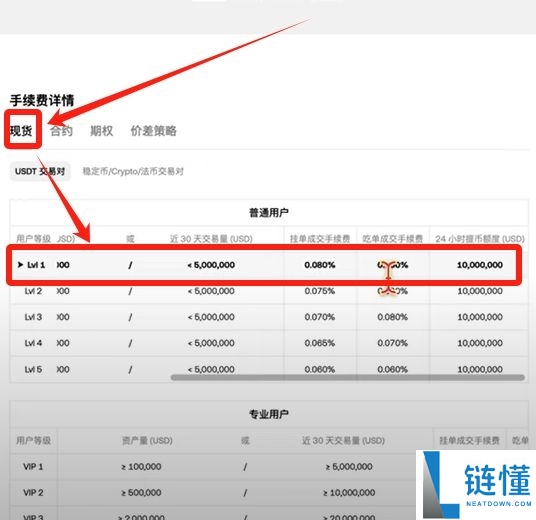Click the 手续费详情 heading
Viewport: 536px width, 520px height.
click(x=42, y=101)
